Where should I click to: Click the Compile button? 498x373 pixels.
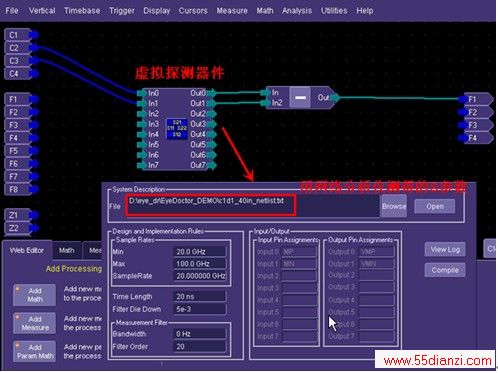[x=445, y=270]
